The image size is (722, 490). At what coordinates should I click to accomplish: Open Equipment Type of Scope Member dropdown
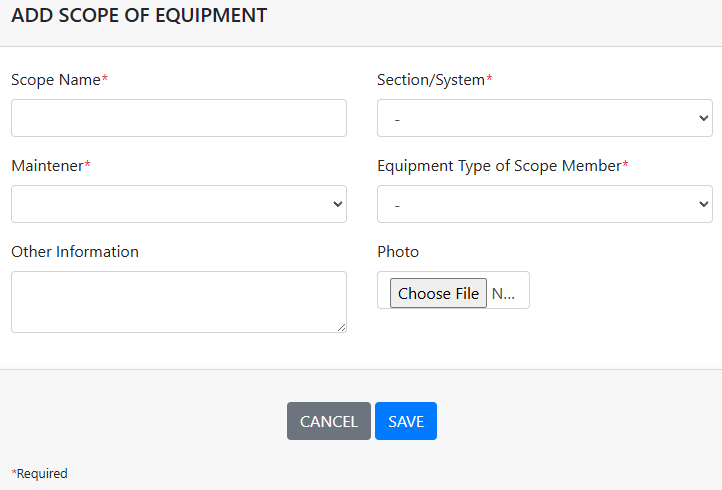544,204
